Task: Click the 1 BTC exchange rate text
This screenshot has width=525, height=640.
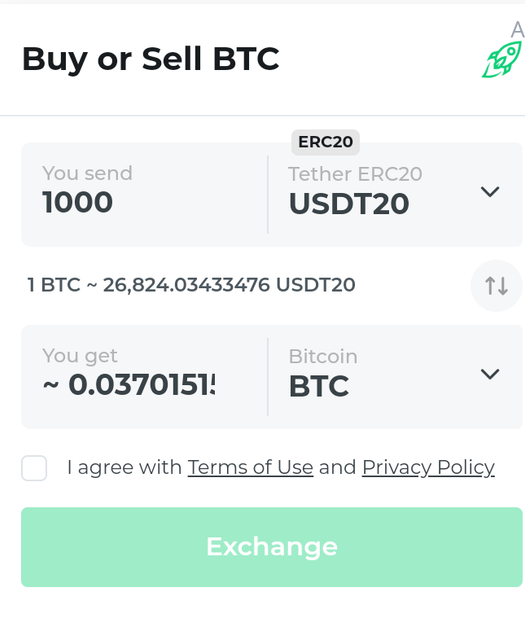Action: [191, 285]
